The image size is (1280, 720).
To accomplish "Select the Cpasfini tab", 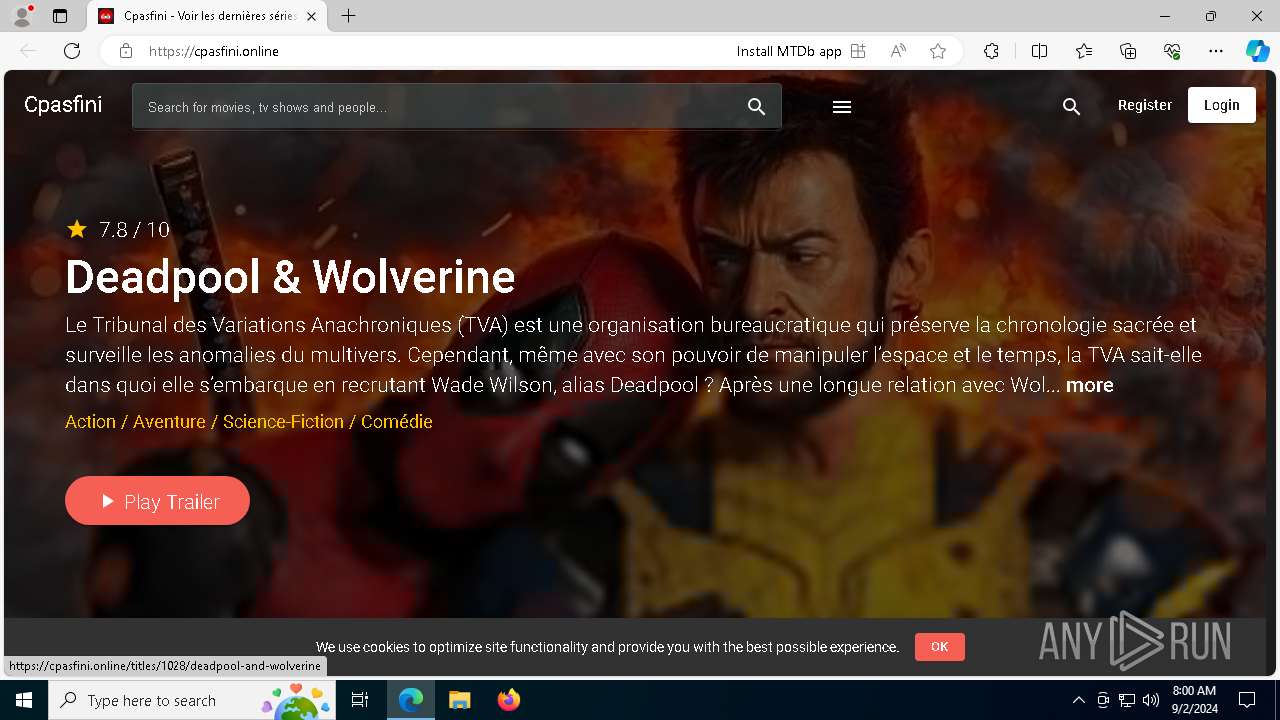I will [206, 16].
